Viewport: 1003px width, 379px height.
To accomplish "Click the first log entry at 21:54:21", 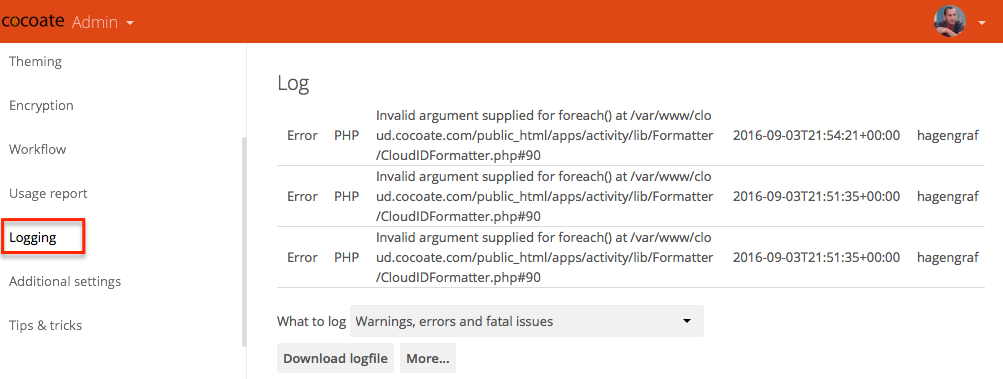I will pyautogui.click(x=631, y=136).
